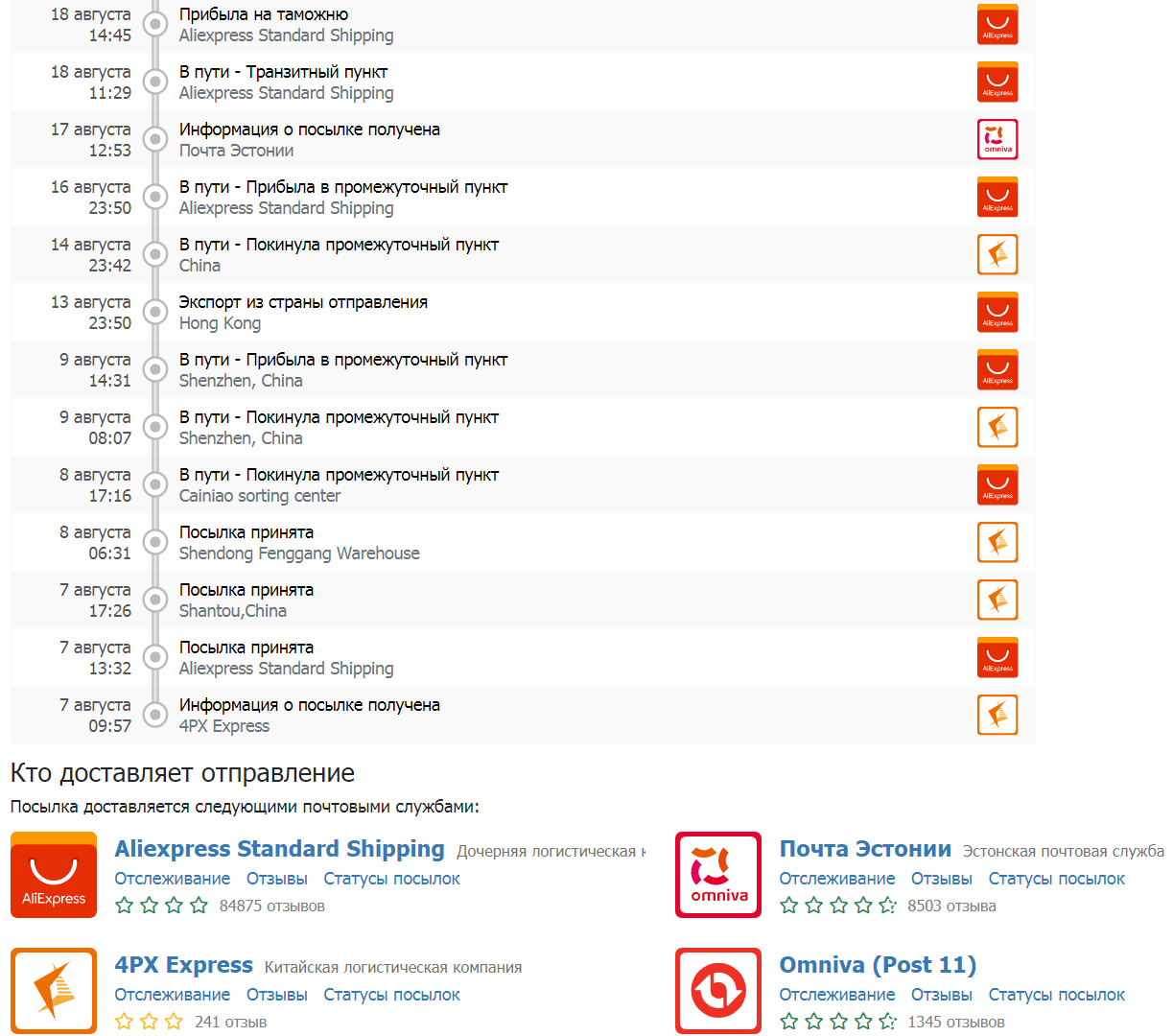
Task: Click timeline marker for 7 августа 09:57
Action: pos(155,715)
